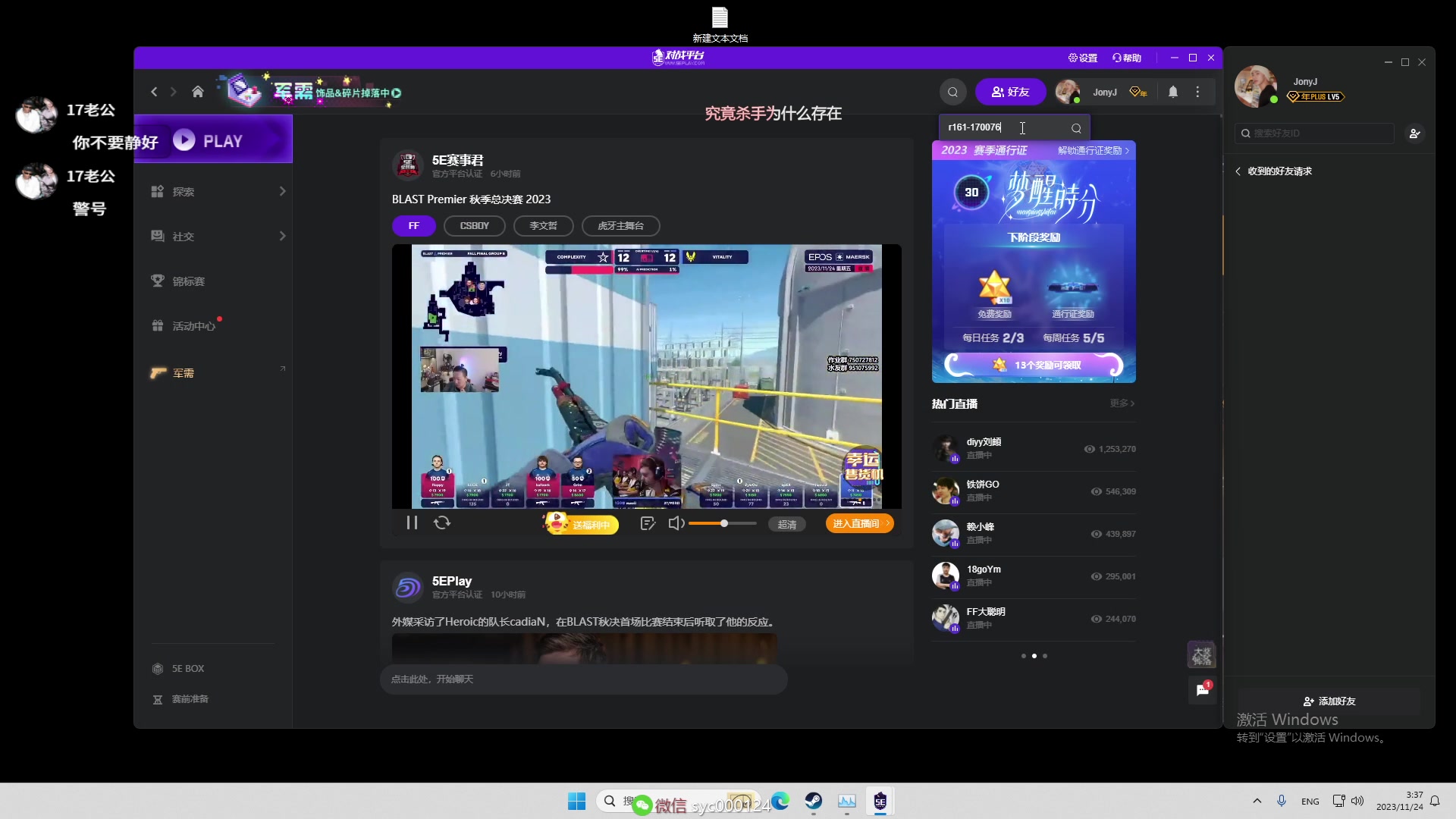Click the round search icon button
The width and height of the screenshot is (1456, 819).
pyautogui.click(x=952, y=92)
